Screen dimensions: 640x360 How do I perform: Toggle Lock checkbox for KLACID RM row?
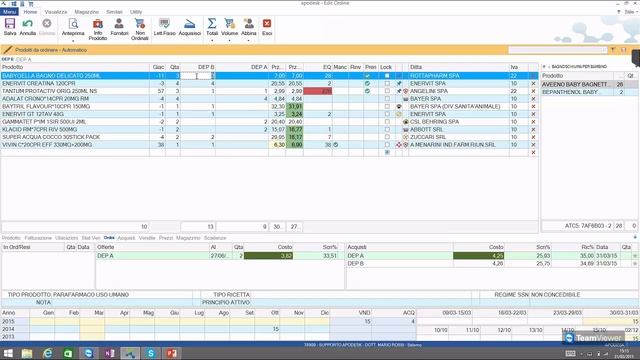387,129
